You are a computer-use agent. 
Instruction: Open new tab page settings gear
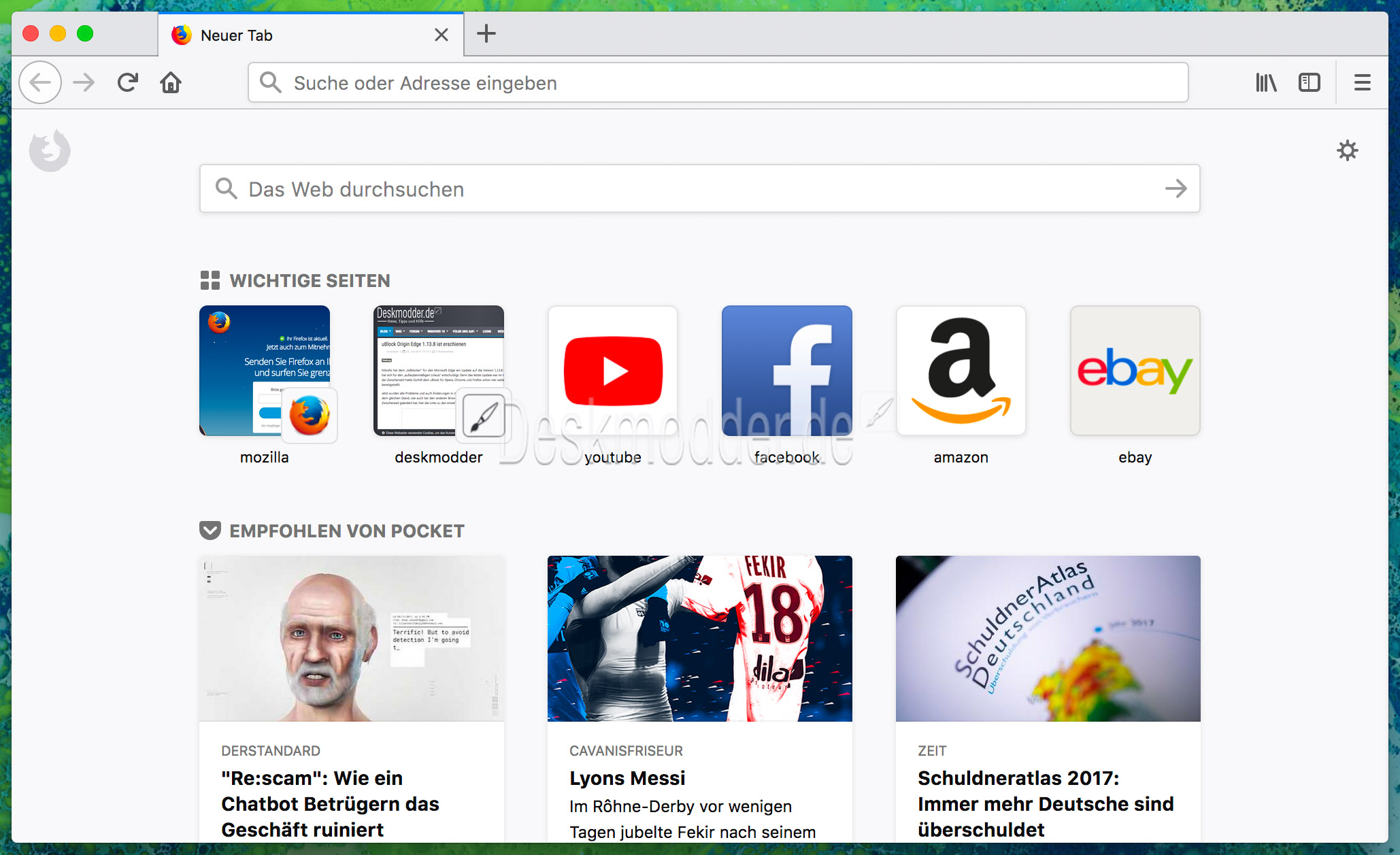point(1347,150)
